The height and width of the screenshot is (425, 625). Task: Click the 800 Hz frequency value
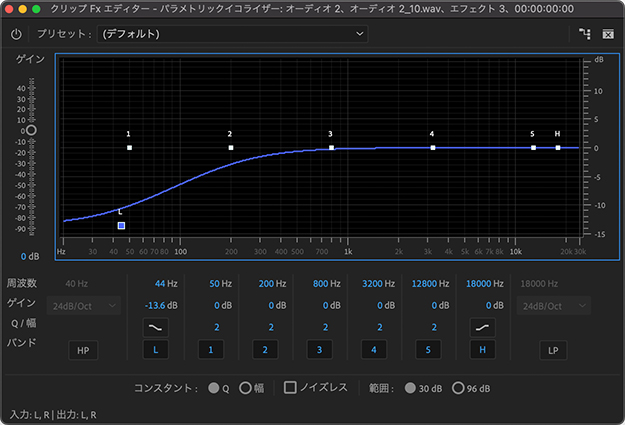322,284
